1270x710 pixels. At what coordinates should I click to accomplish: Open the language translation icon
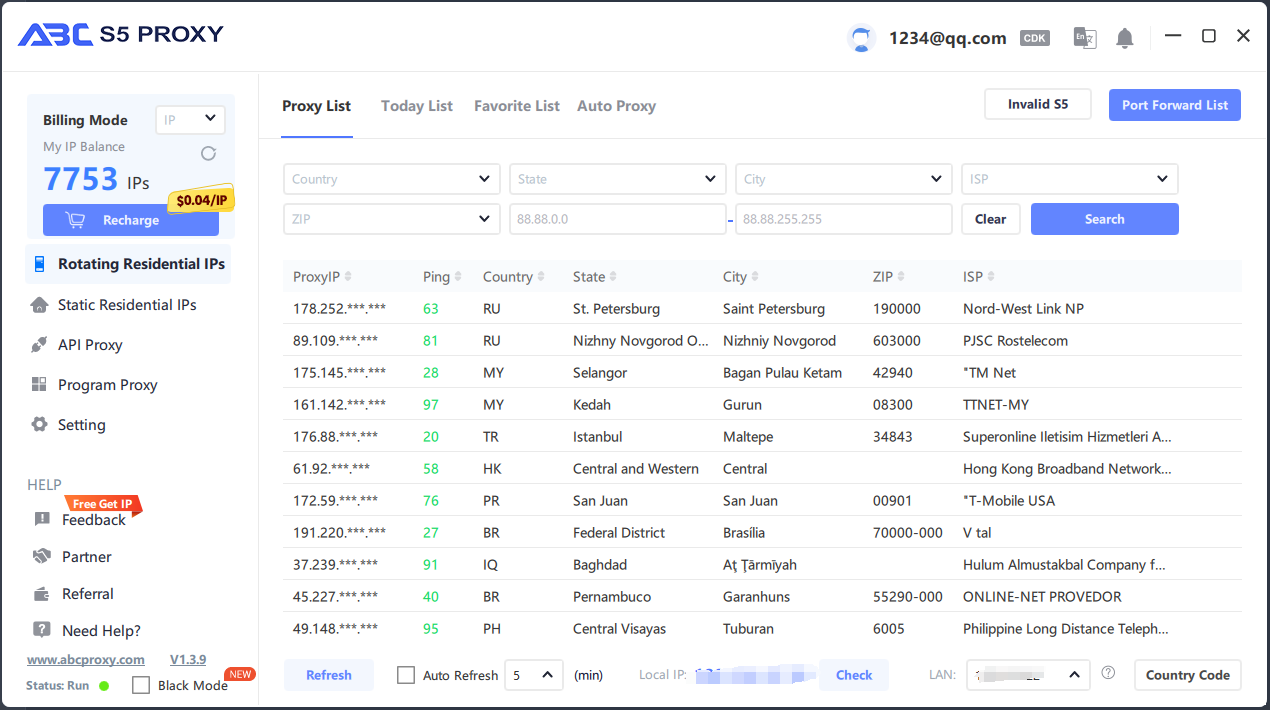click(1084, 38)
